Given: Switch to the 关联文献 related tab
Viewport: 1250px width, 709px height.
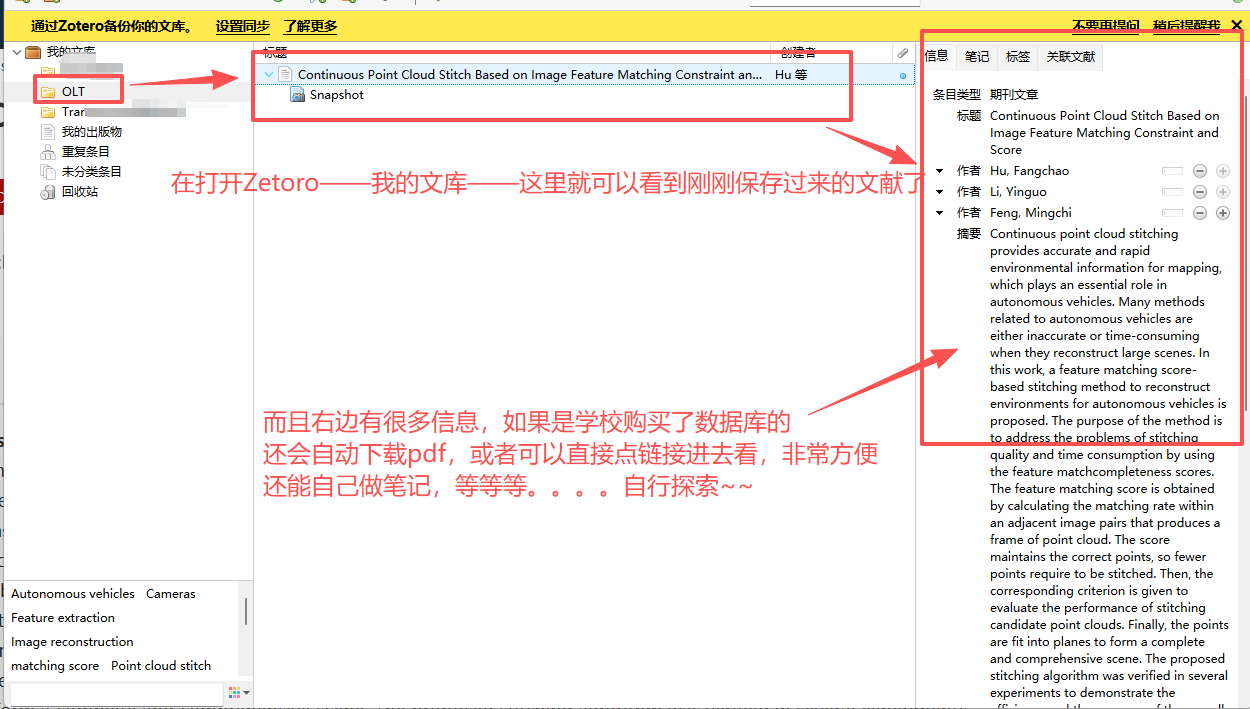Looking at the screenshot, I should point(1071,57).
